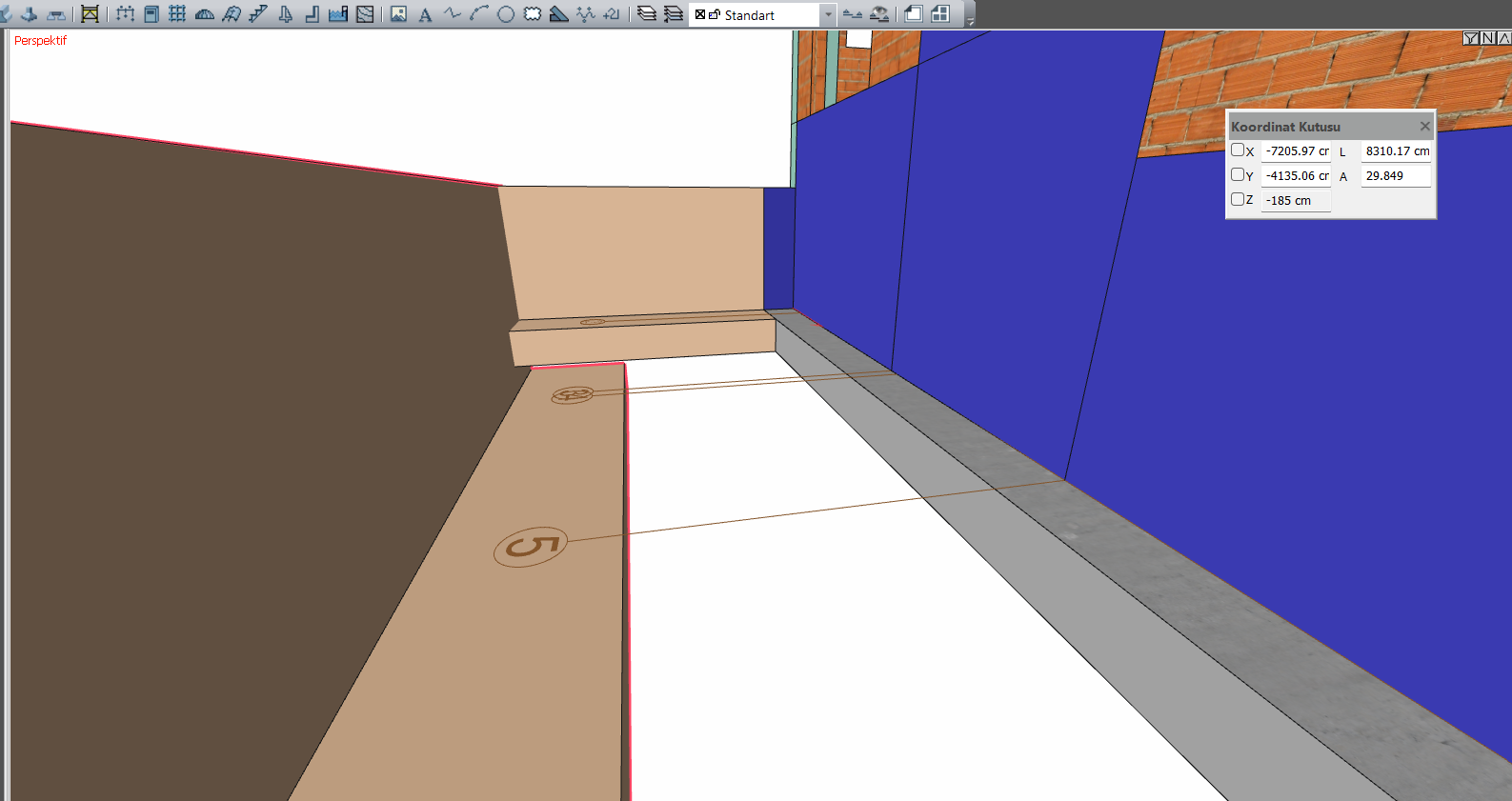Switch to single window view icon

click(x=913, y=14)
